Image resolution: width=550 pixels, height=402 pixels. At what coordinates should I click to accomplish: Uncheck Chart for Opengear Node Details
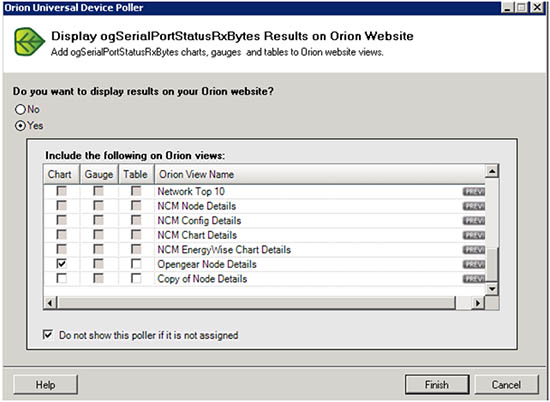click(x=62, y=264)
